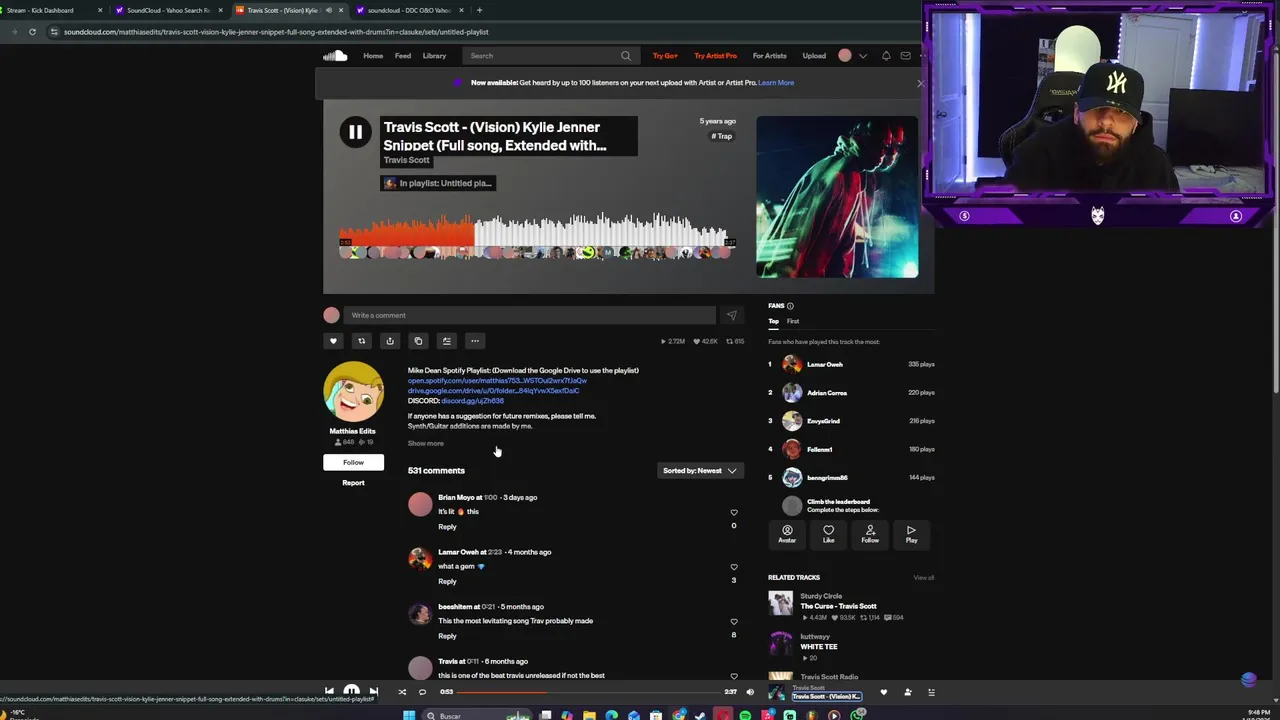Open a new browser tab

coord(479,10)
